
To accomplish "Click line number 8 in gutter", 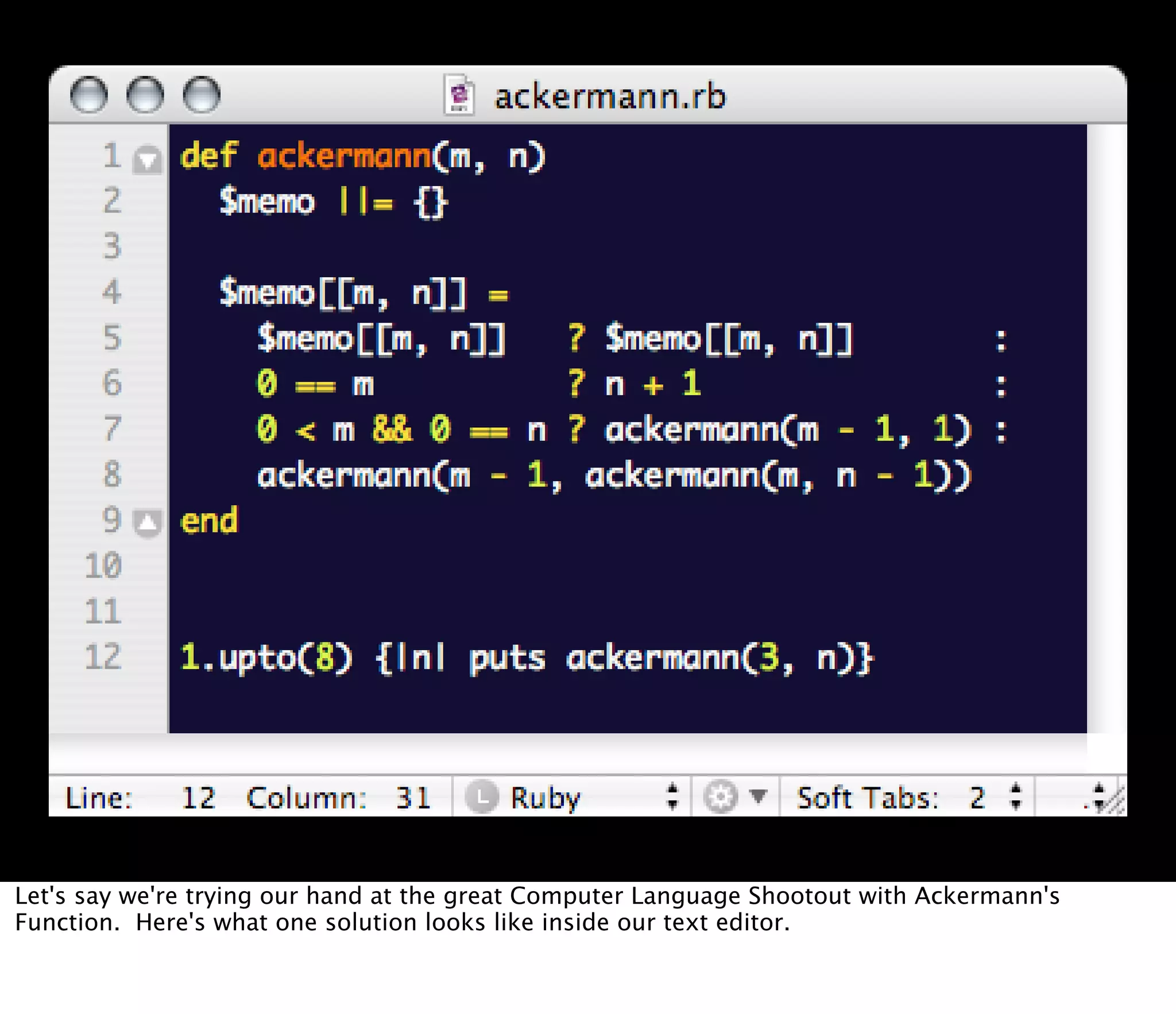I will pos(113,474).
